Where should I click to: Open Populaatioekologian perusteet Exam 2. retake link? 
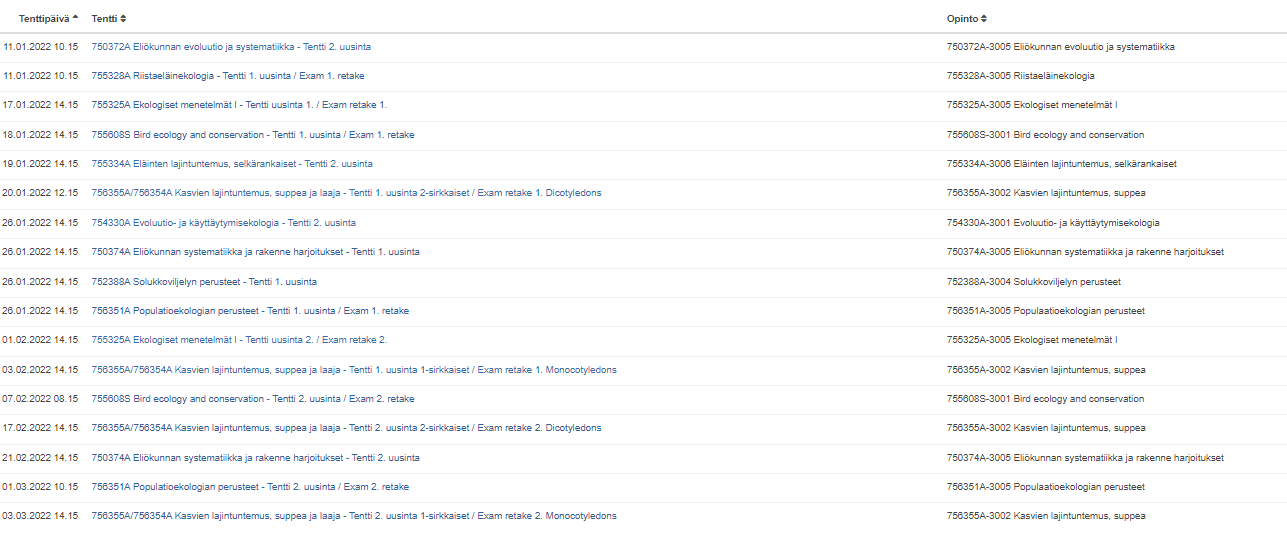tap(249, 487)
